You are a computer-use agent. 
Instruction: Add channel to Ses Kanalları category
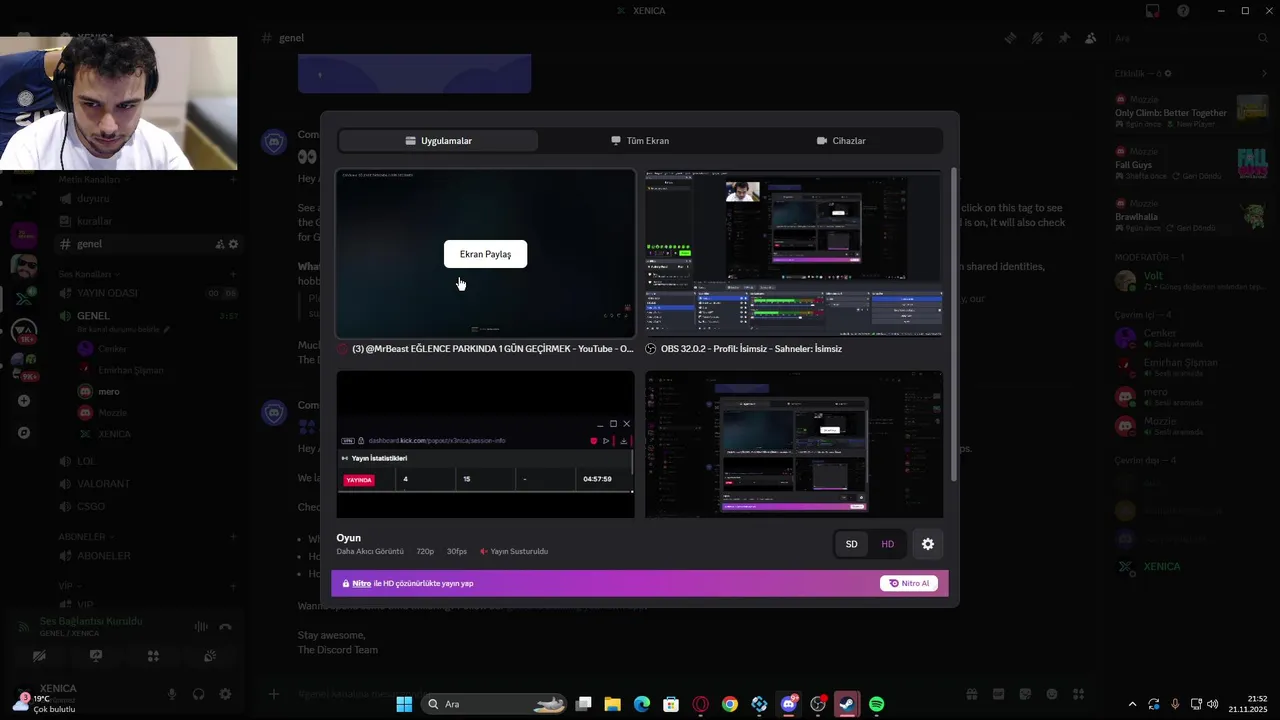pyautogui.click(x=233, y=274)
